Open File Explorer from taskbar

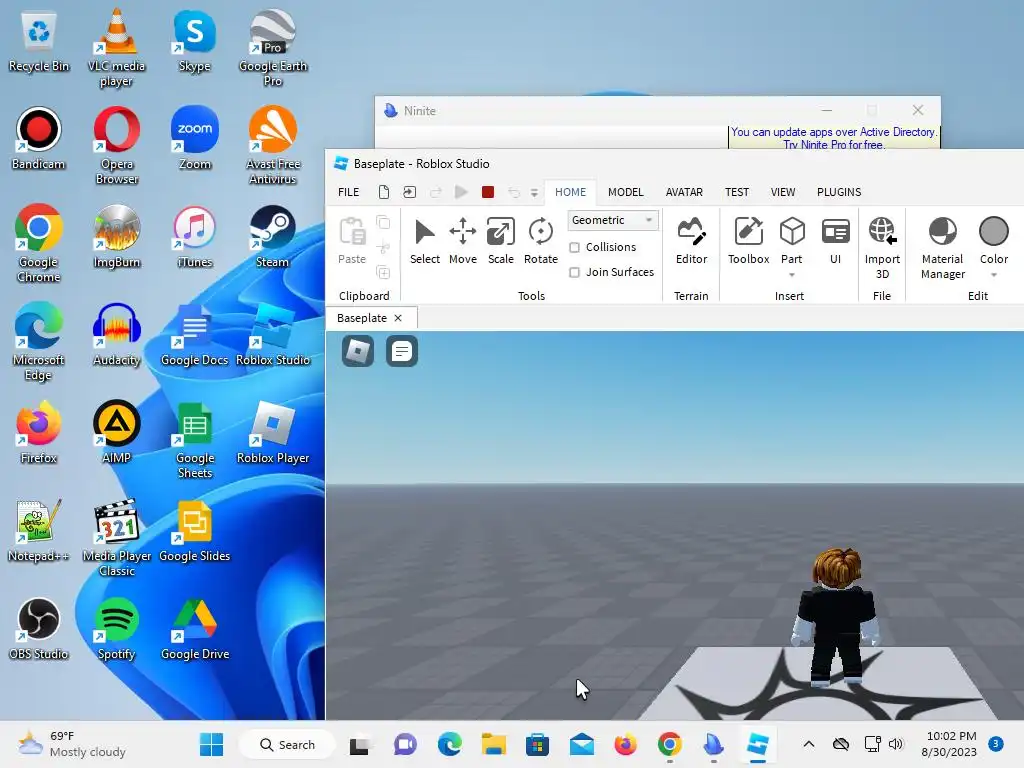494,744
